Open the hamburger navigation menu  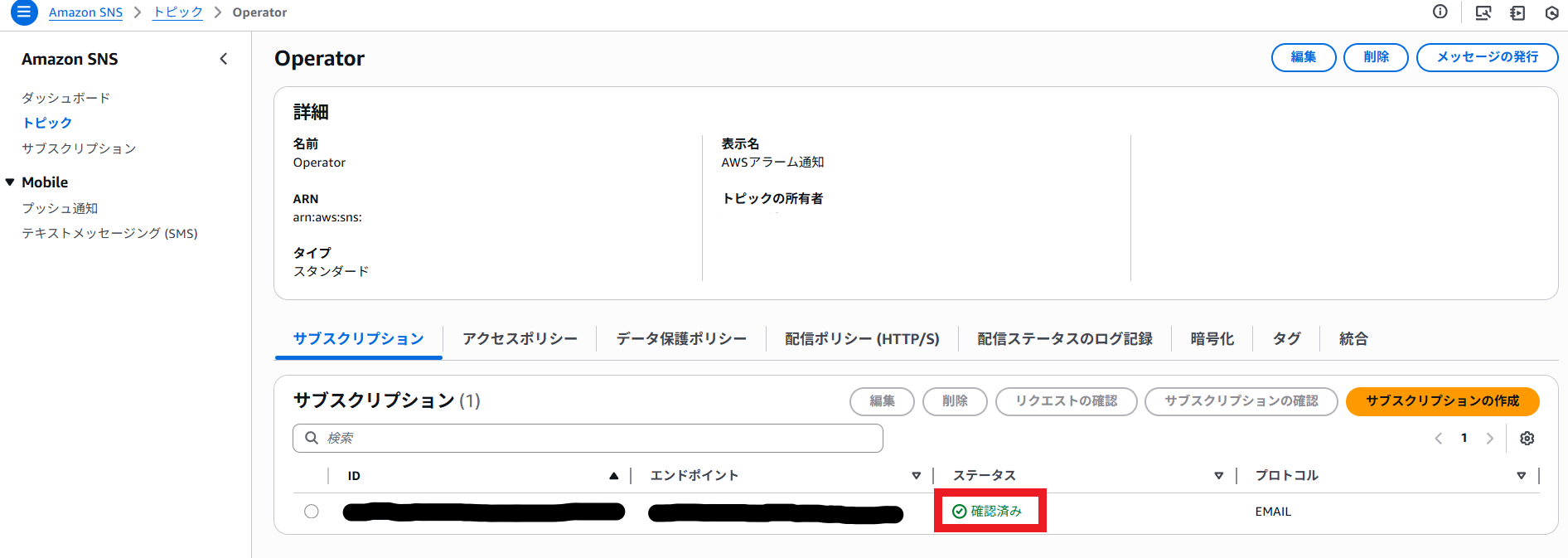[x=23, y=12]
